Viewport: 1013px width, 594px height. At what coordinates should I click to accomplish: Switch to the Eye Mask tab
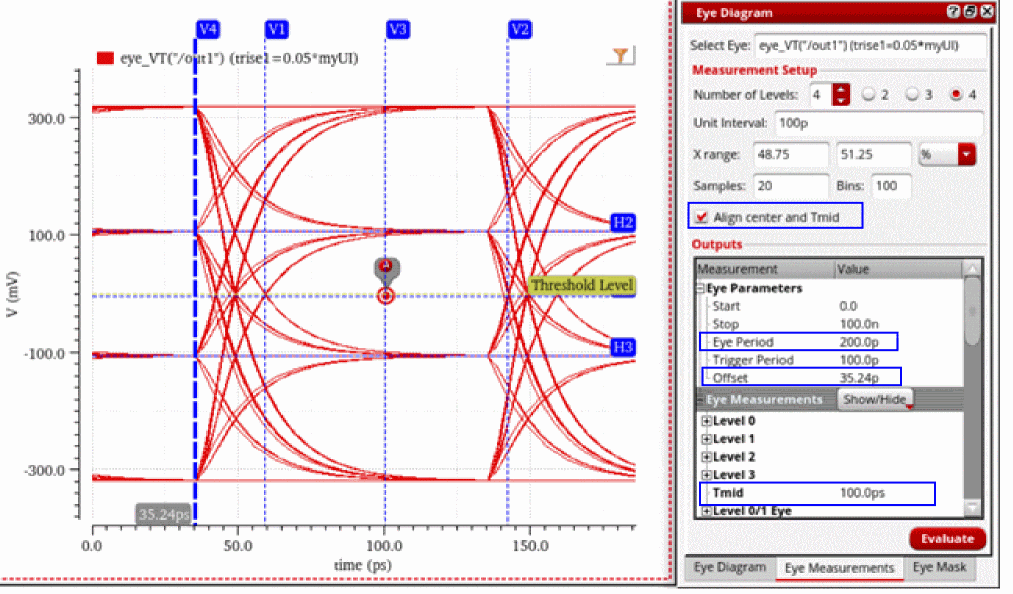tap(939, 567)
